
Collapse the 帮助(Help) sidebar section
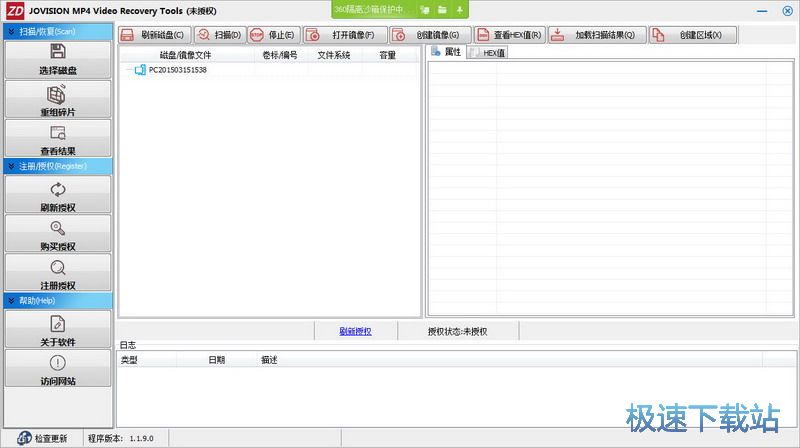[x=11, y=300]
